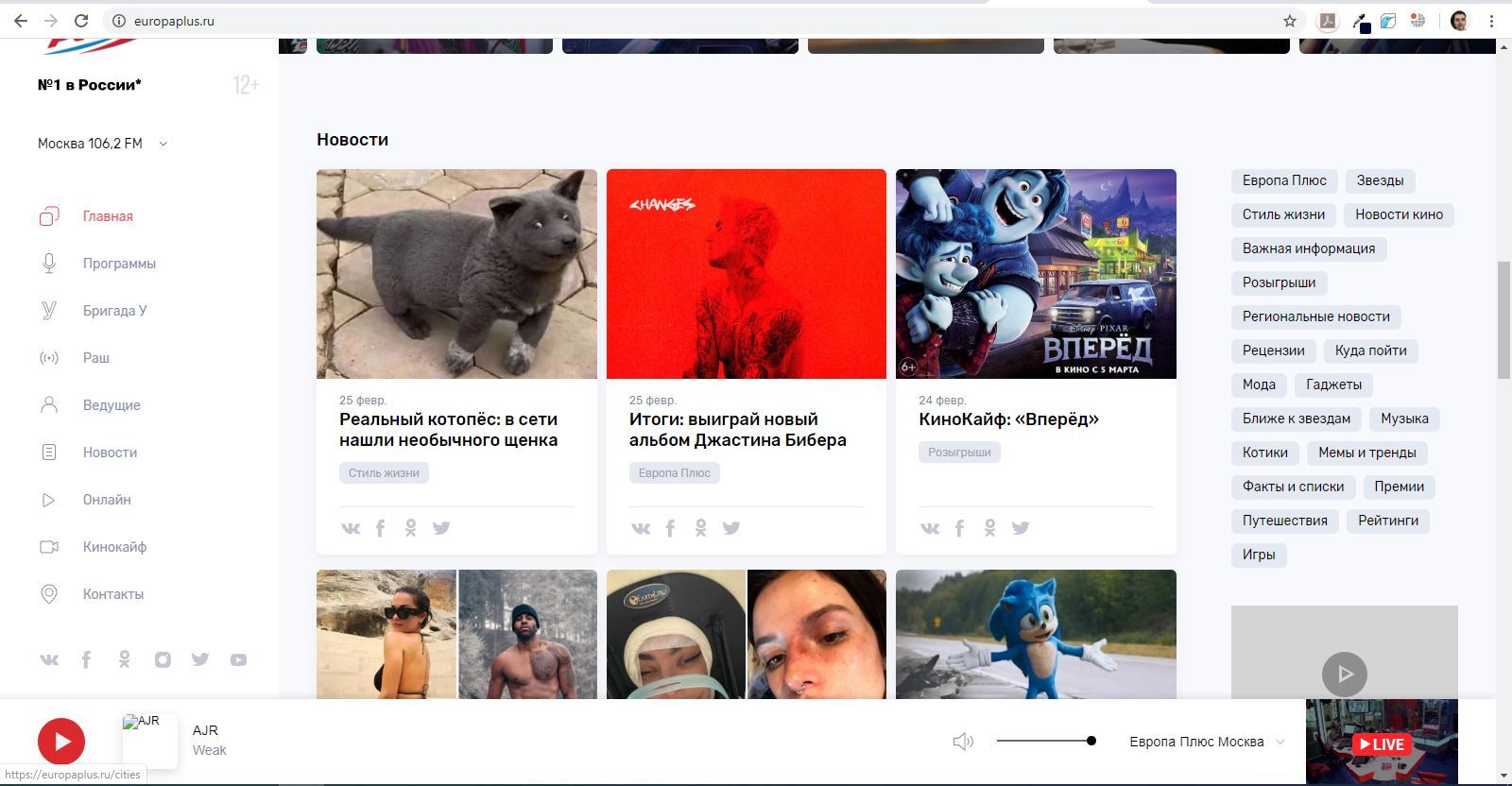Mute the radio with the speaker icon
This screenshot has width=1512, height=786.
click(x=963, y=742)
